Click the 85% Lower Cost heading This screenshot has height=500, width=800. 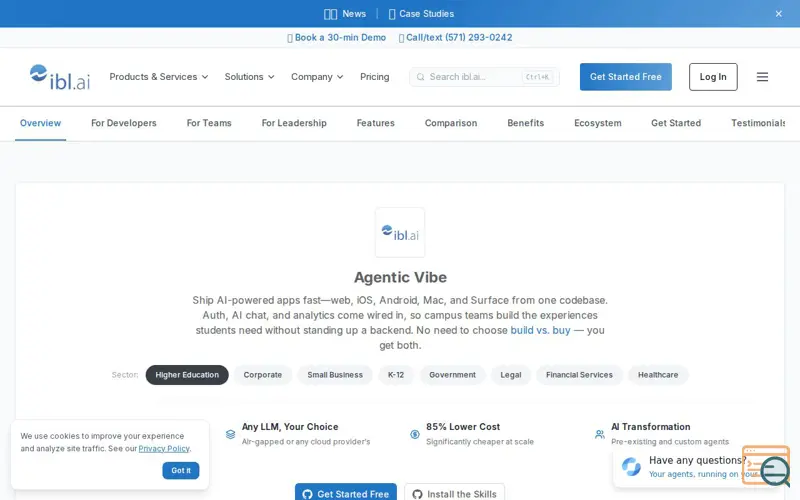463,427
